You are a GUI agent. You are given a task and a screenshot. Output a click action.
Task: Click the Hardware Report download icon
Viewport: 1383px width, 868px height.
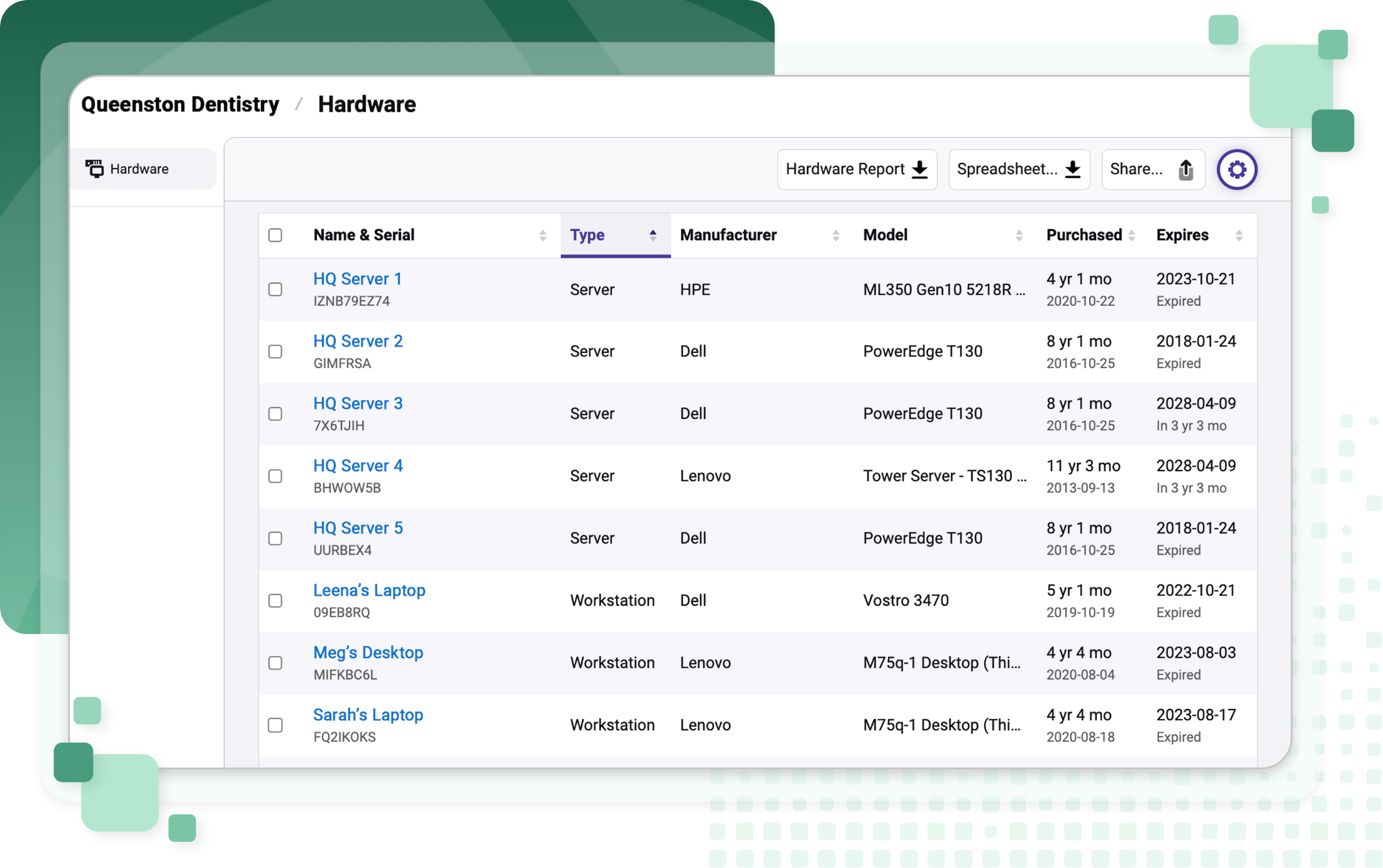click(919, 169)
